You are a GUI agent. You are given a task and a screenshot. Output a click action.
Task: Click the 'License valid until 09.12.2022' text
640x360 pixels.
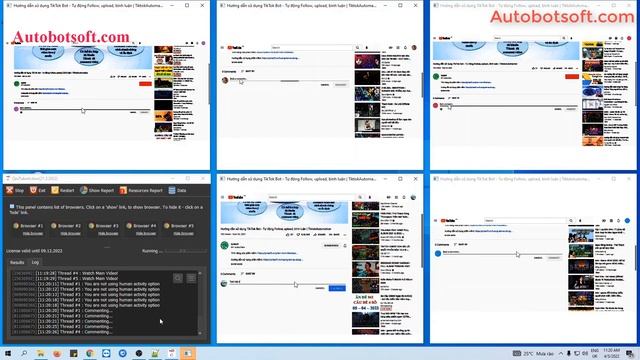(x=34, y=251)
